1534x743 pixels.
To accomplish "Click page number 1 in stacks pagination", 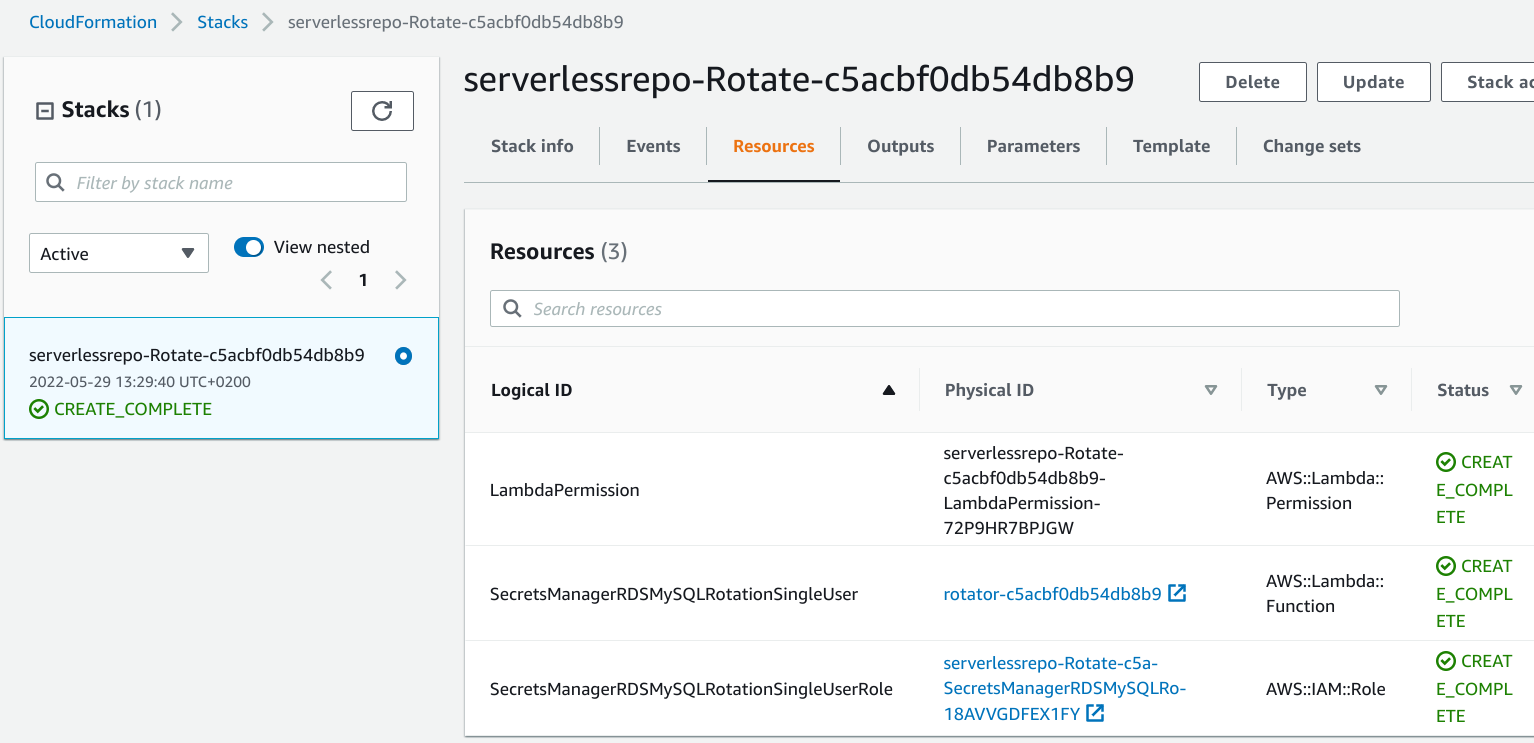I will pos(363,280).
